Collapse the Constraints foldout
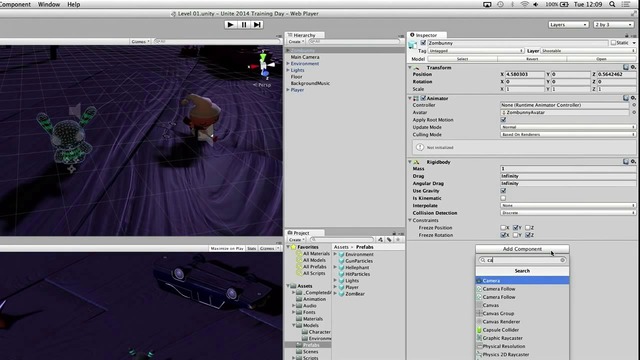Screen dimensions: 640x360 coord(410,220)
